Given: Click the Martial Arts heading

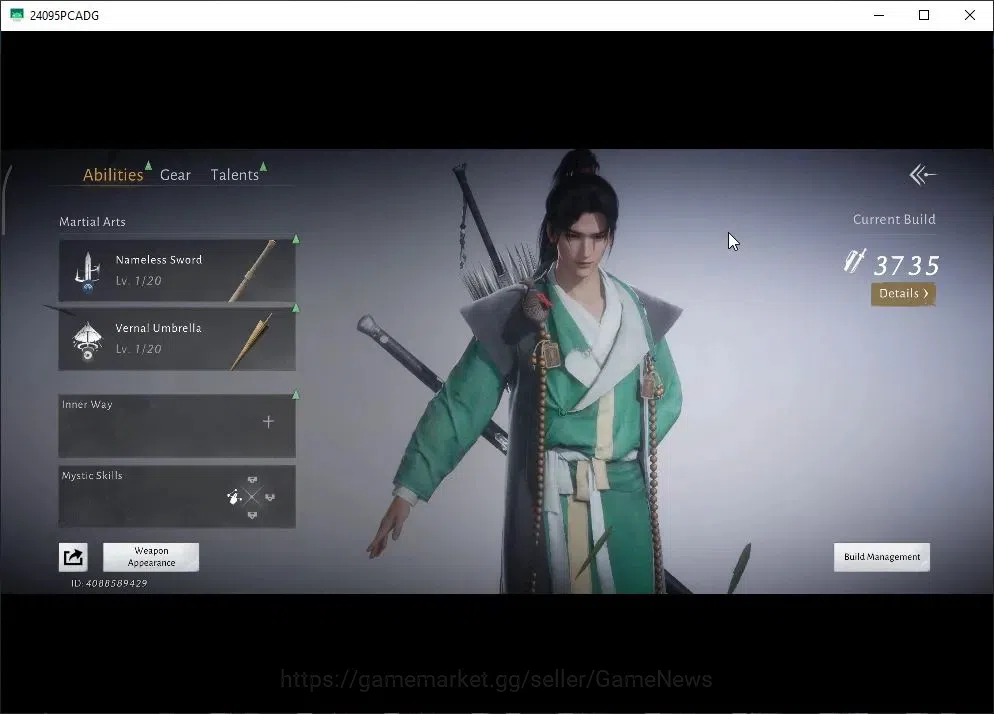Looking at the screenshot, I should click(x=93, y=222).
